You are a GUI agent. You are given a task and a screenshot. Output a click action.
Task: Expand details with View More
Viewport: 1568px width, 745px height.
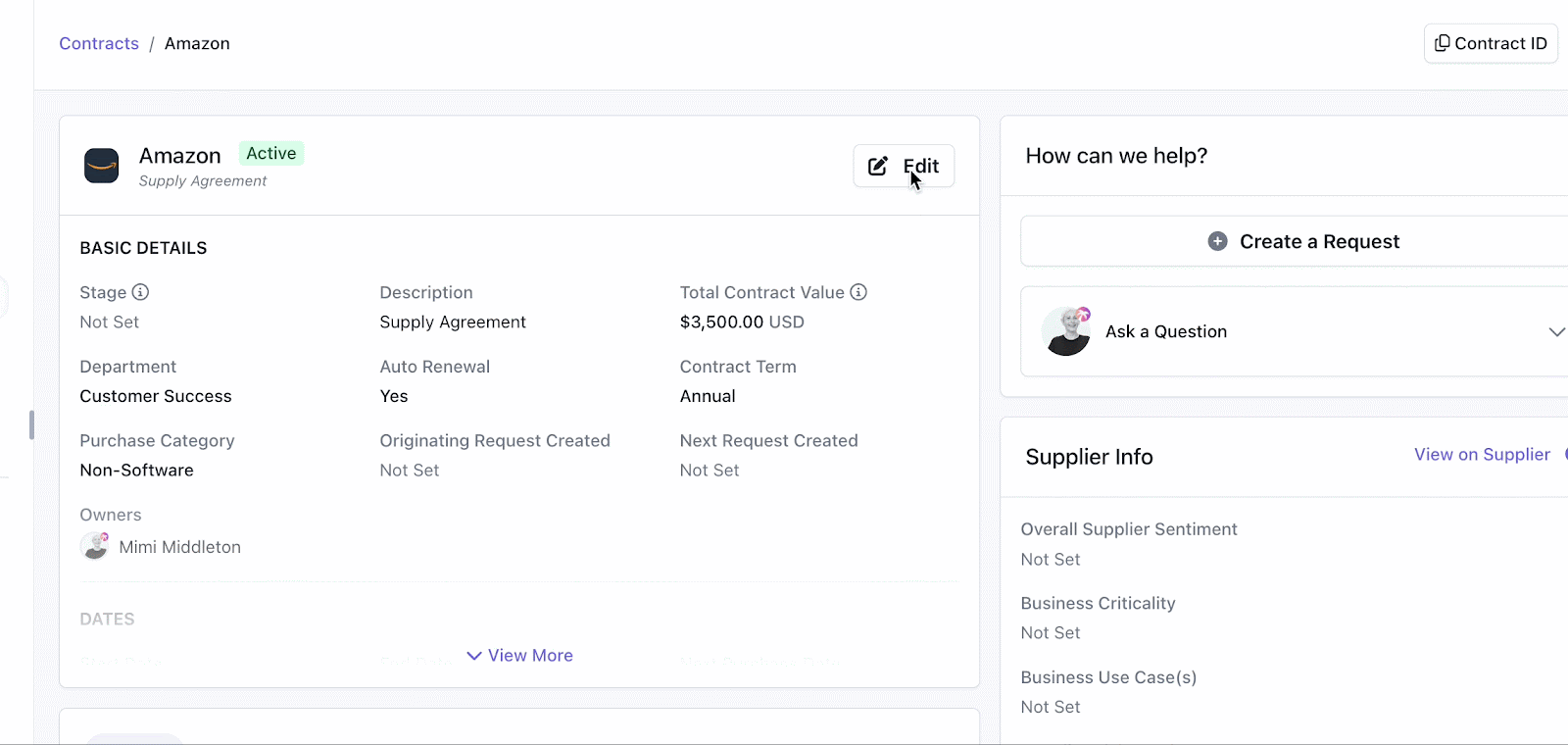click(519, 655)
